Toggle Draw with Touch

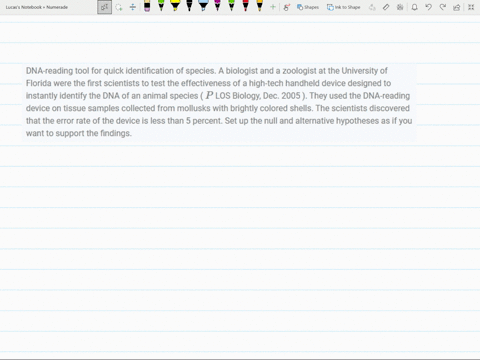pos(286,7)
